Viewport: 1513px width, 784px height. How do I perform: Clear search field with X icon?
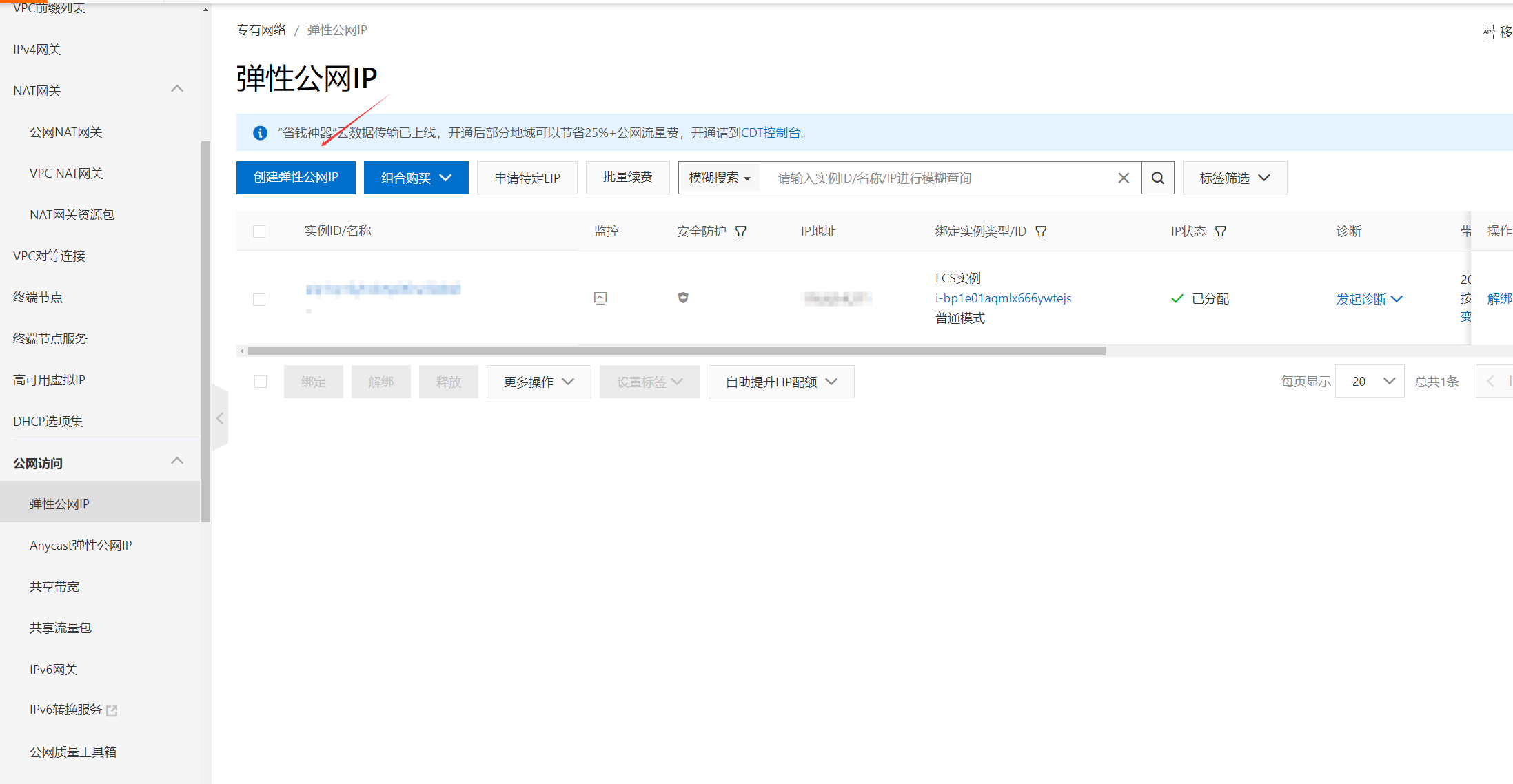click(x=1124, y=178)
